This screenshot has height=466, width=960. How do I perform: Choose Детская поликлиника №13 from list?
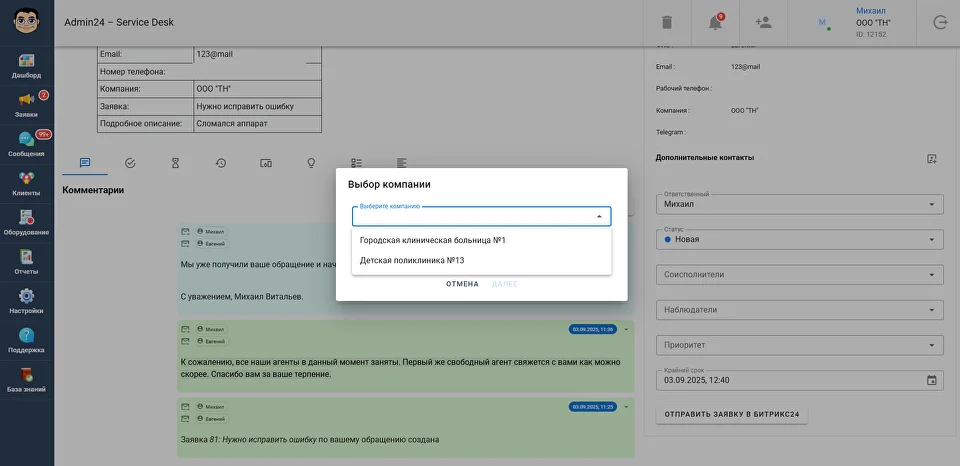[x=412, y=260]
